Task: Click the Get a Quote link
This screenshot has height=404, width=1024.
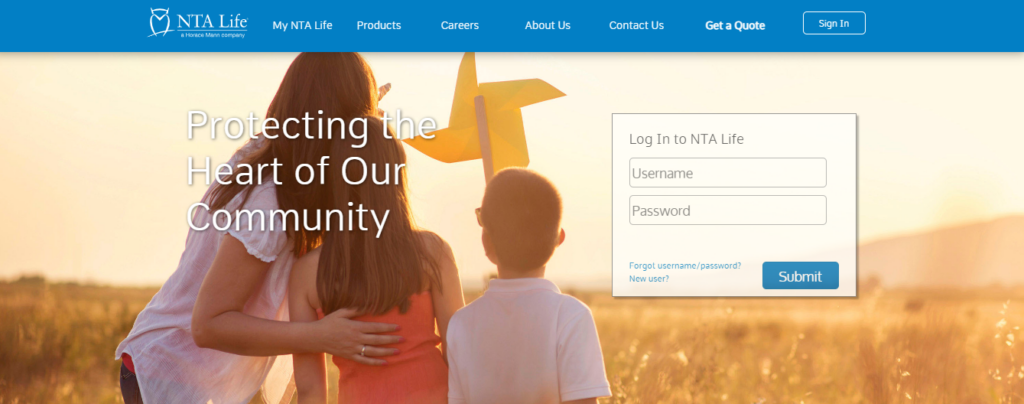Action: point(735,25)
